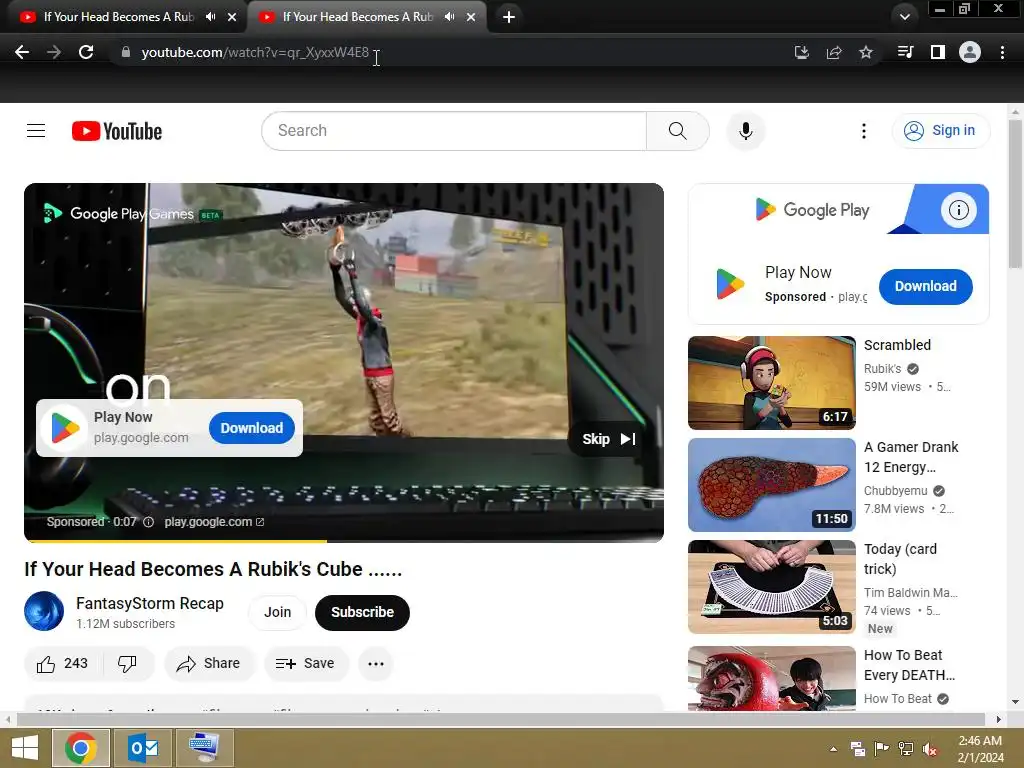1024x768 pixels.
Task: Open Scrambled video title link
Action: [x=897, y=345]
